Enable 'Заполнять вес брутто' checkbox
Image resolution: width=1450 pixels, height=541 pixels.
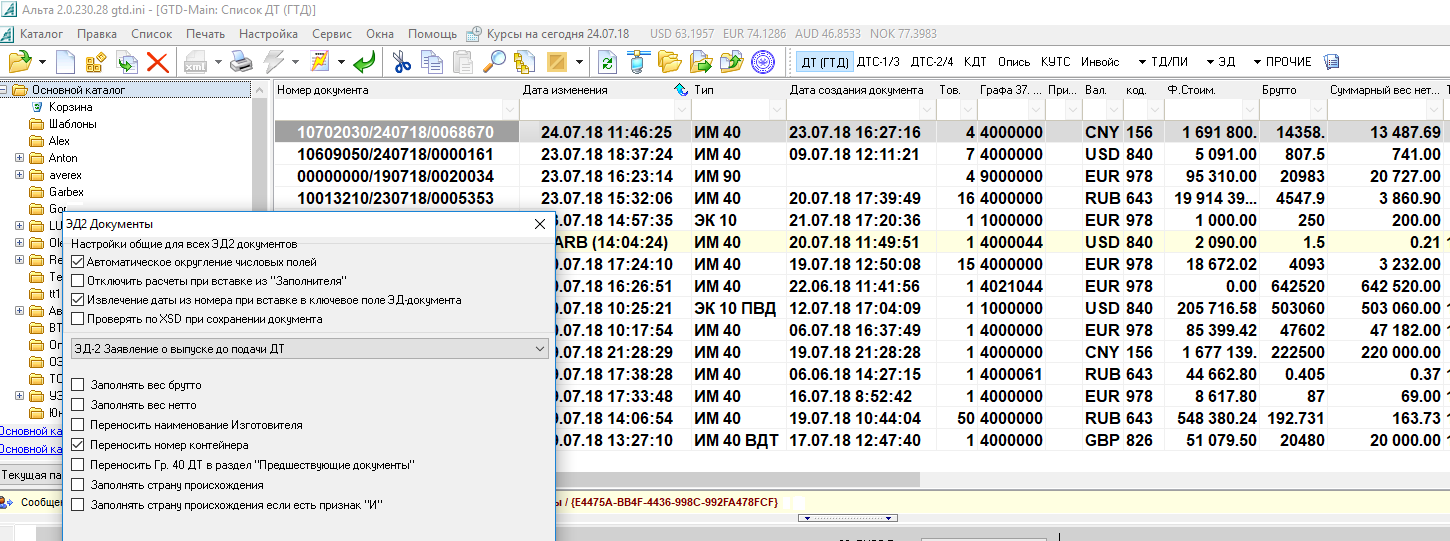pyautogui.click(x=79, y=385)
